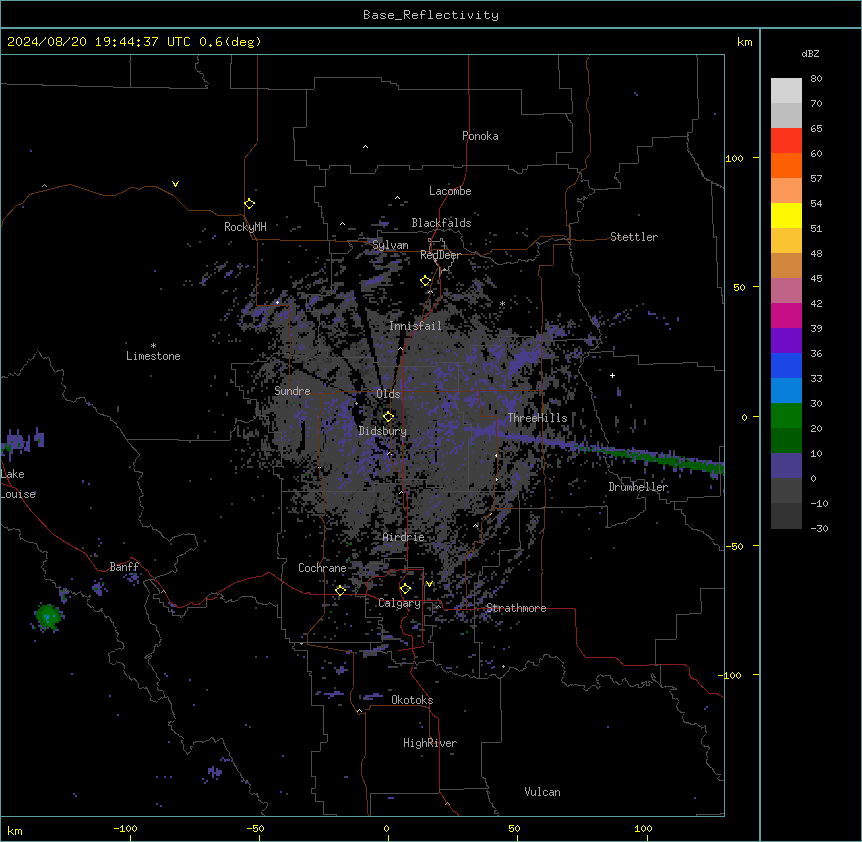Click the 65 value in dBZ legend
Screen dimensions: 862x842
(816, 129)
